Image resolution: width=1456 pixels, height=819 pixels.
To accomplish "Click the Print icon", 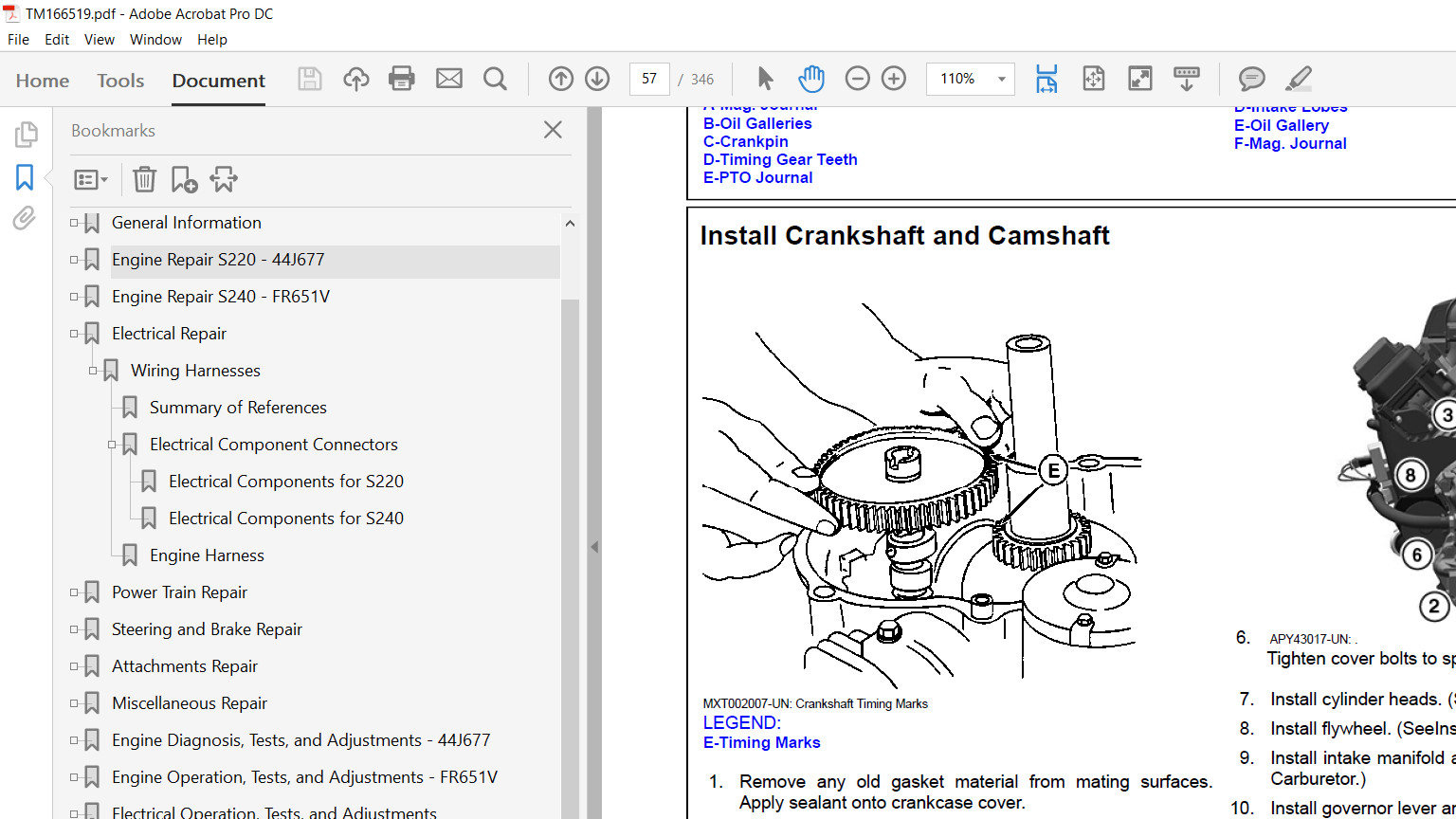I will pyautogui.click(x=402, y=79).
